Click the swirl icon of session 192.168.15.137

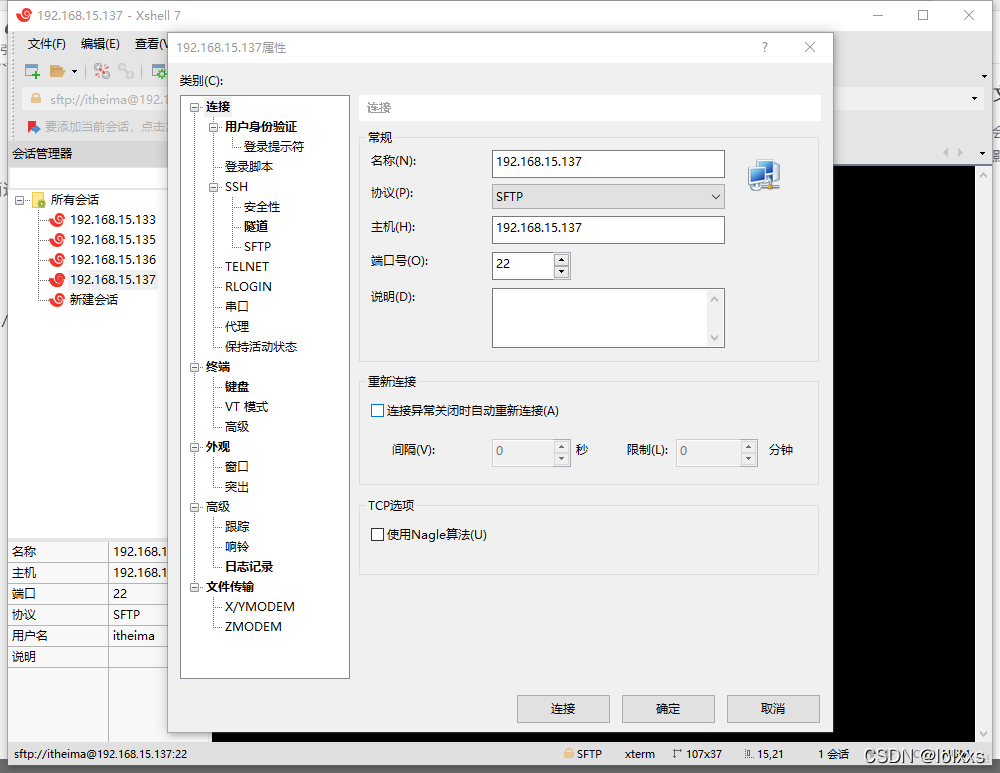click(x=57, y=279)
